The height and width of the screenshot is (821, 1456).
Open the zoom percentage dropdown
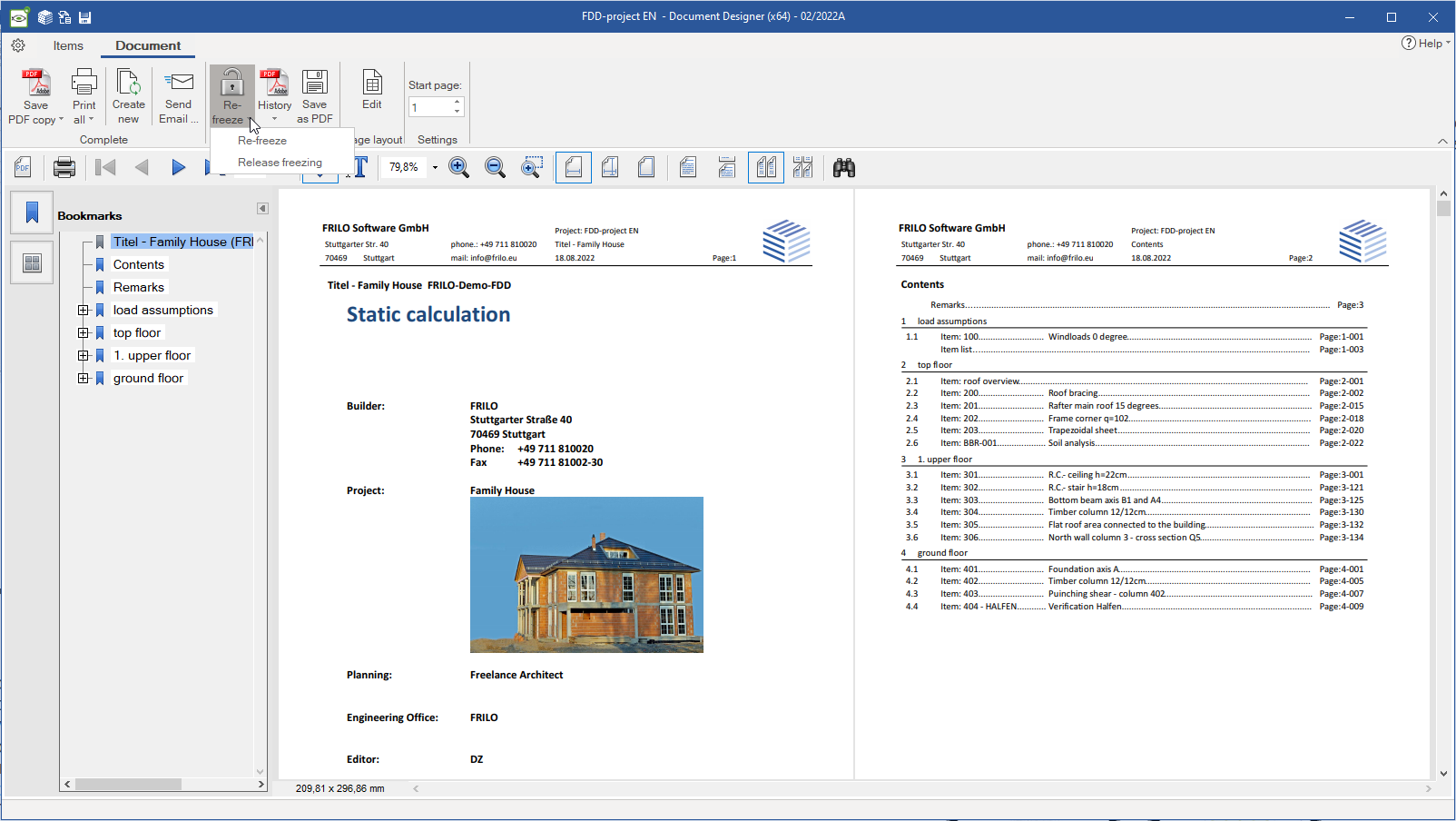click(x=435, y=167)
